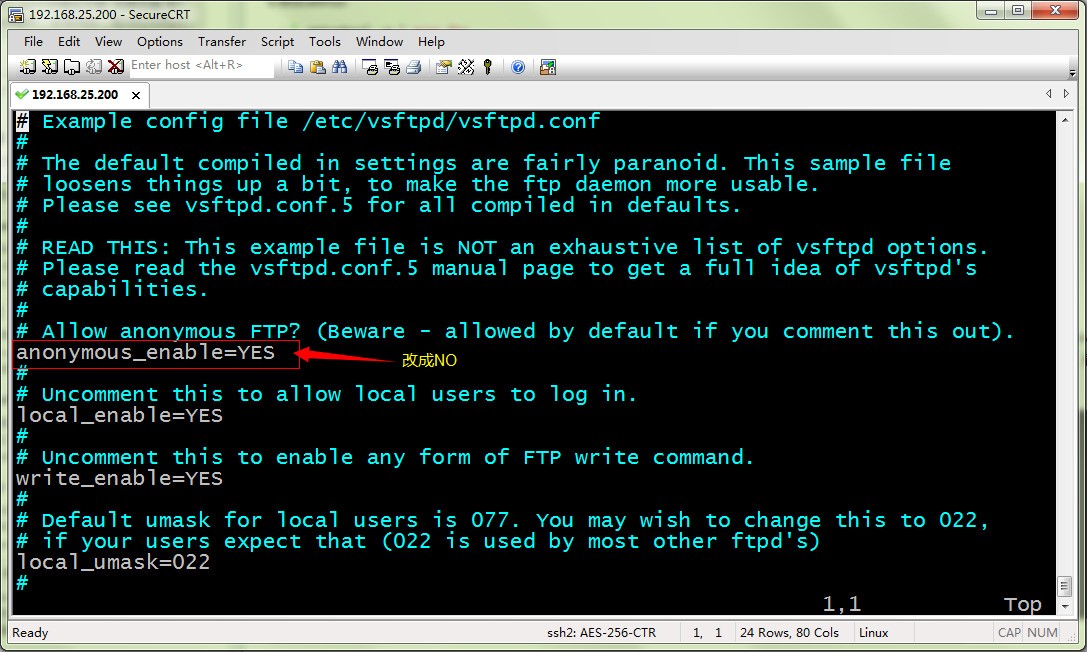
Task: Click 'ssh2: AES-256-CTR' status entry
Action: click(x=601, y=633)
